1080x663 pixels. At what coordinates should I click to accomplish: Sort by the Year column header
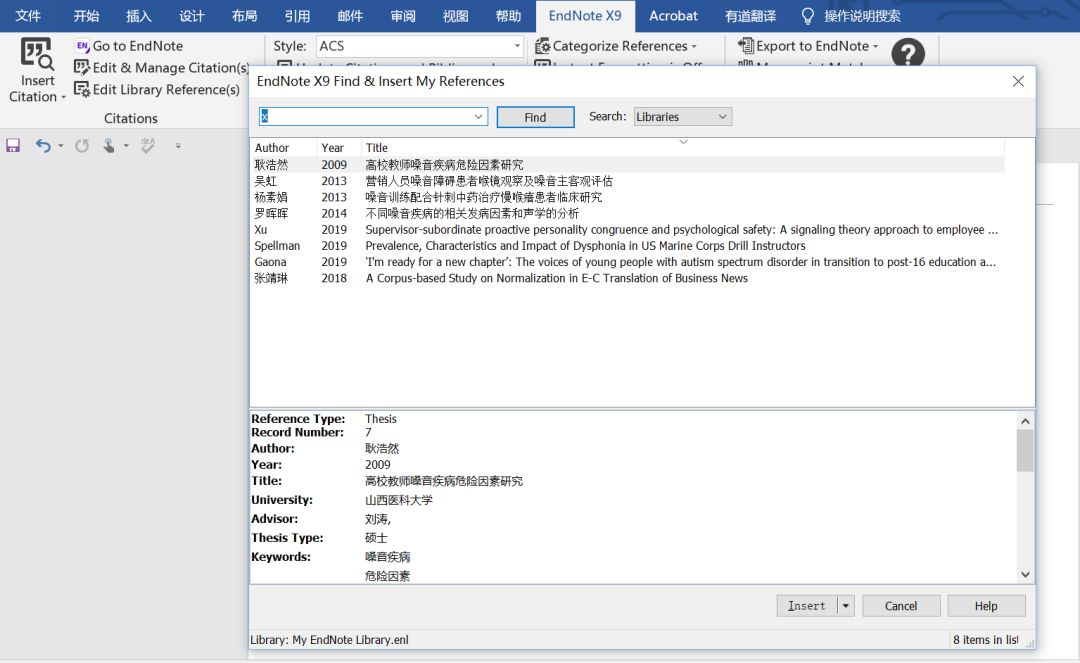coord(339,147)
